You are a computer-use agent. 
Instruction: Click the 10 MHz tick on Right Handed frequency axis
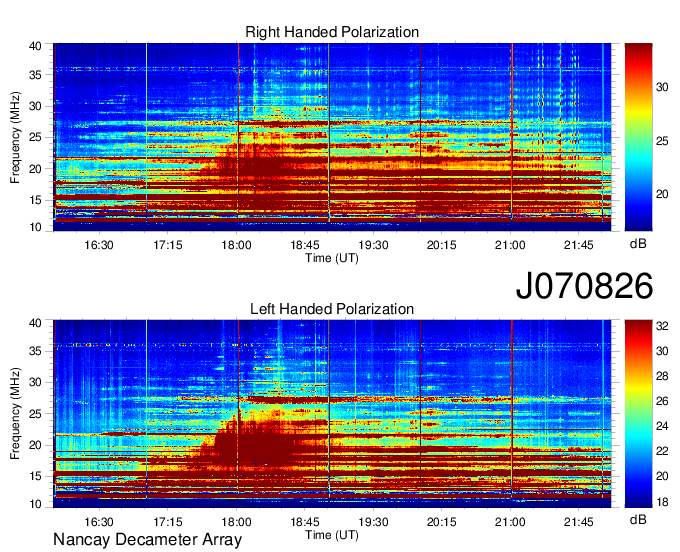(36, 227)
